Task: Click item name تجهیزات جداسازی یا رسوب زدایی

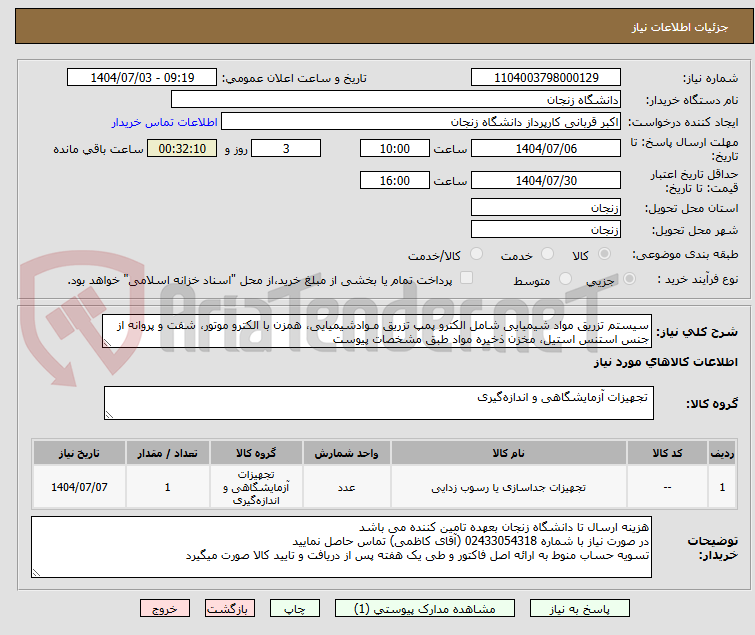Action: pyautogui.click(x=509, y=488)
